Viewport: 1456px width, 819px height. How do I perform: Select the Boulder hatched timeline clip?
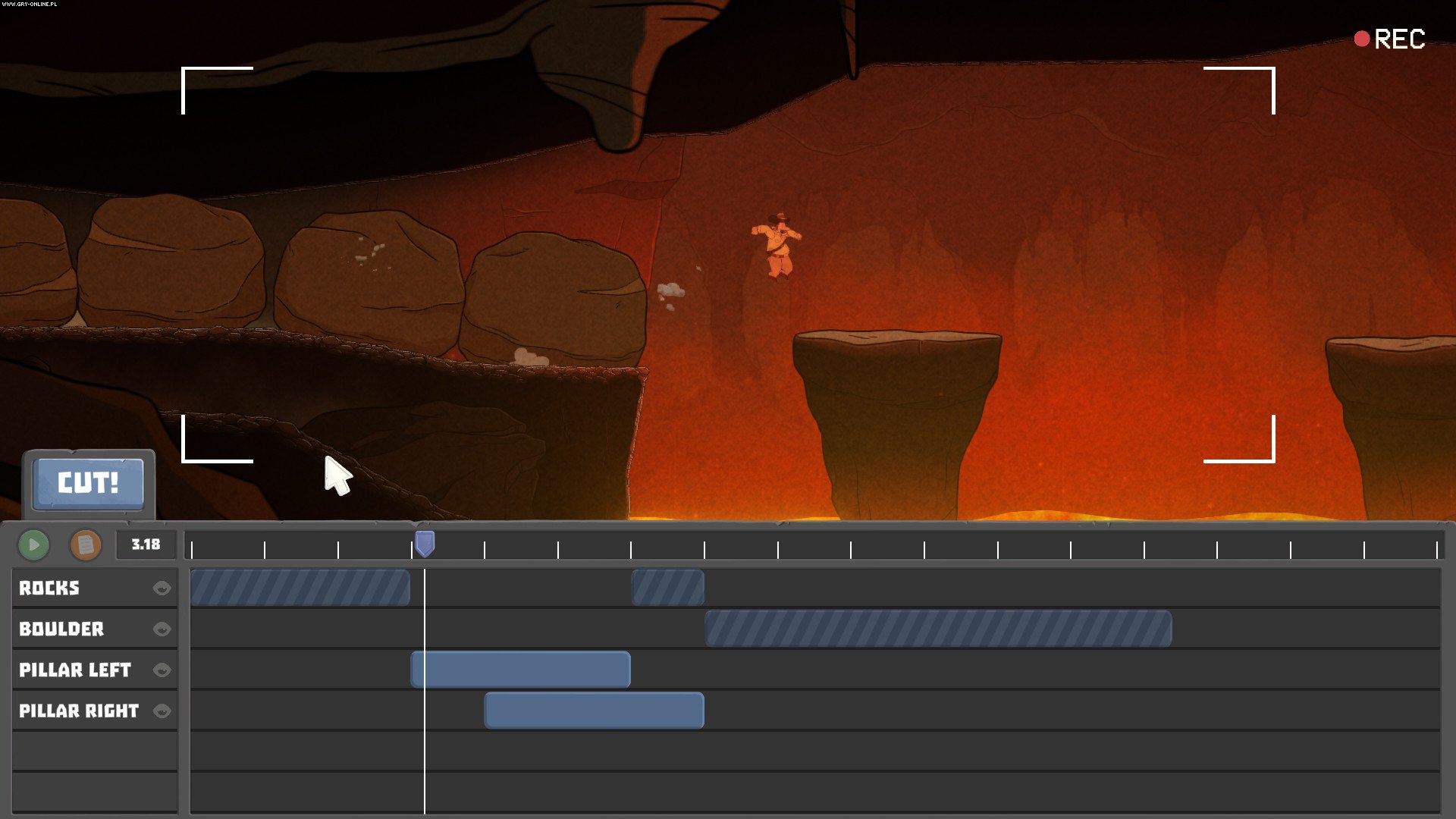point(939,629)
